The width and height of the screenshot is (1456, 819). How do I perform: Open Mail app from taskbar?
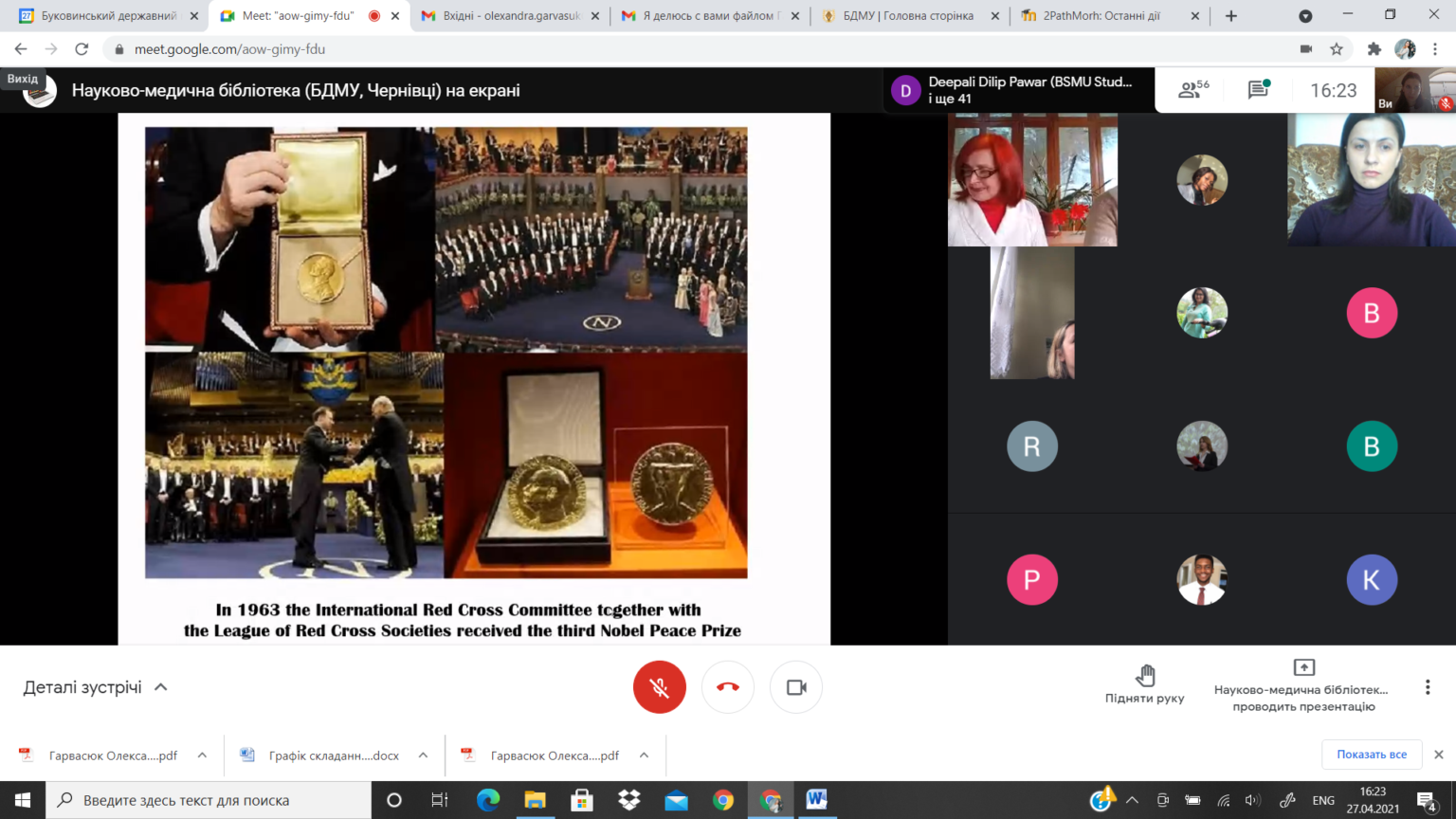point(676,800)
